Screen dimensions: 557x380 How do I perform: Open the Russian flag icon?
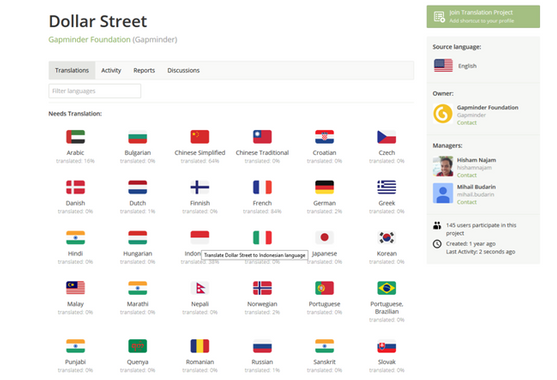[x=262, y=346]
